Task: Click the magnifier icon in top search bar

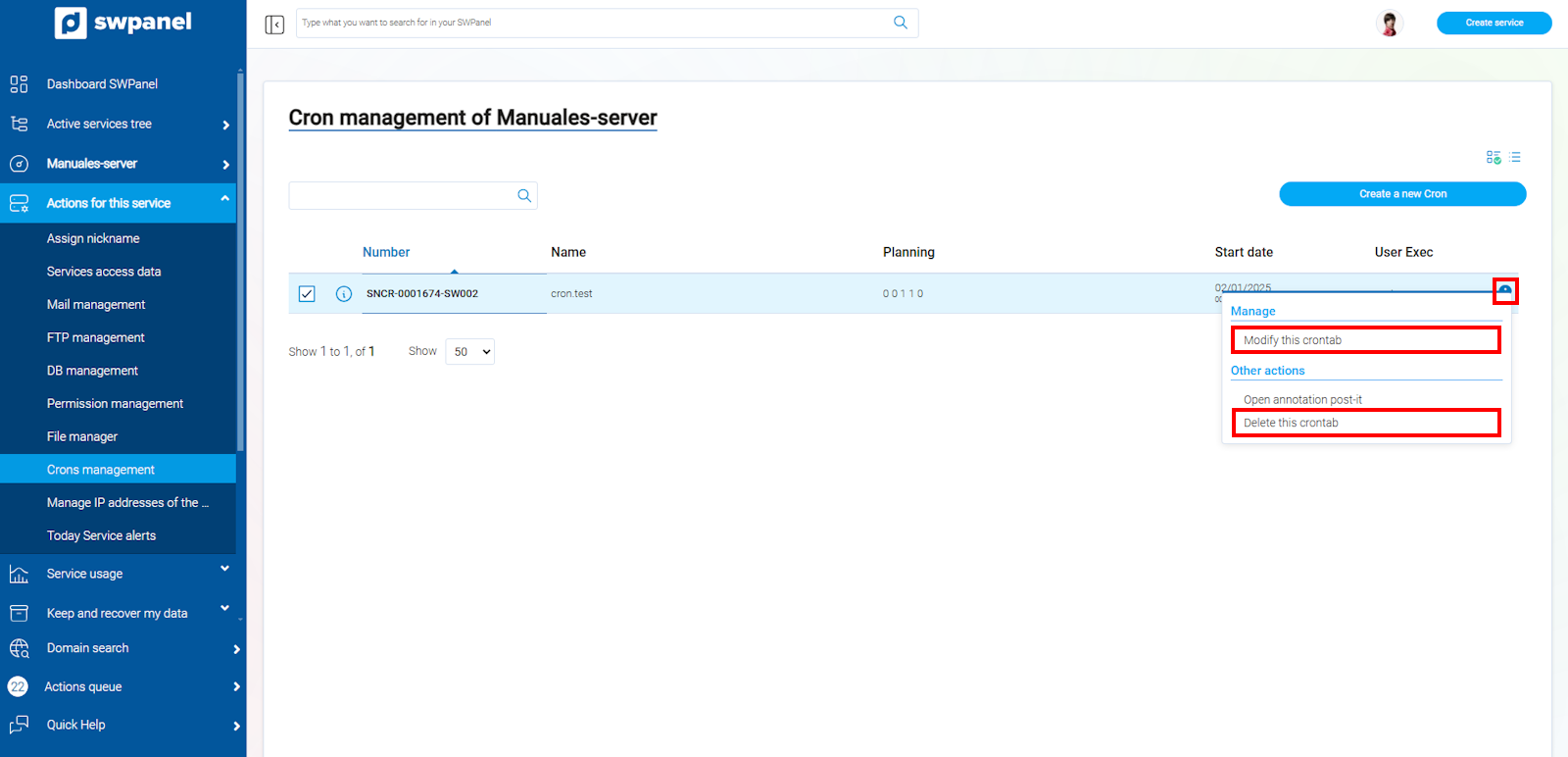Action: tap(900, 23)
